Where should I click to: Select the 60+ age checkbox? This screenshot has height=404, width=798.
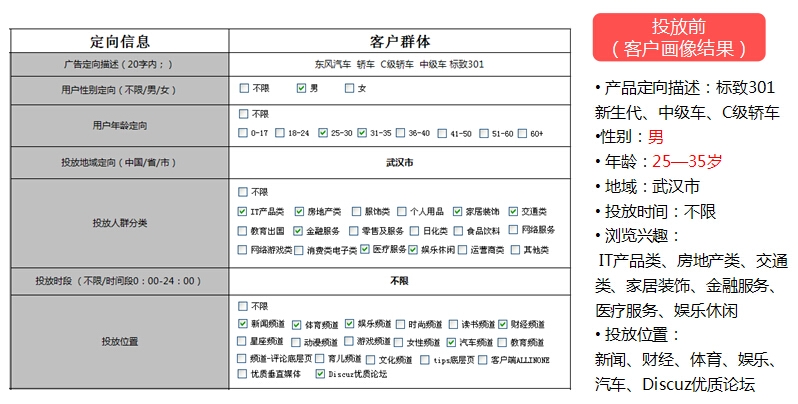(x=522, y=132)
